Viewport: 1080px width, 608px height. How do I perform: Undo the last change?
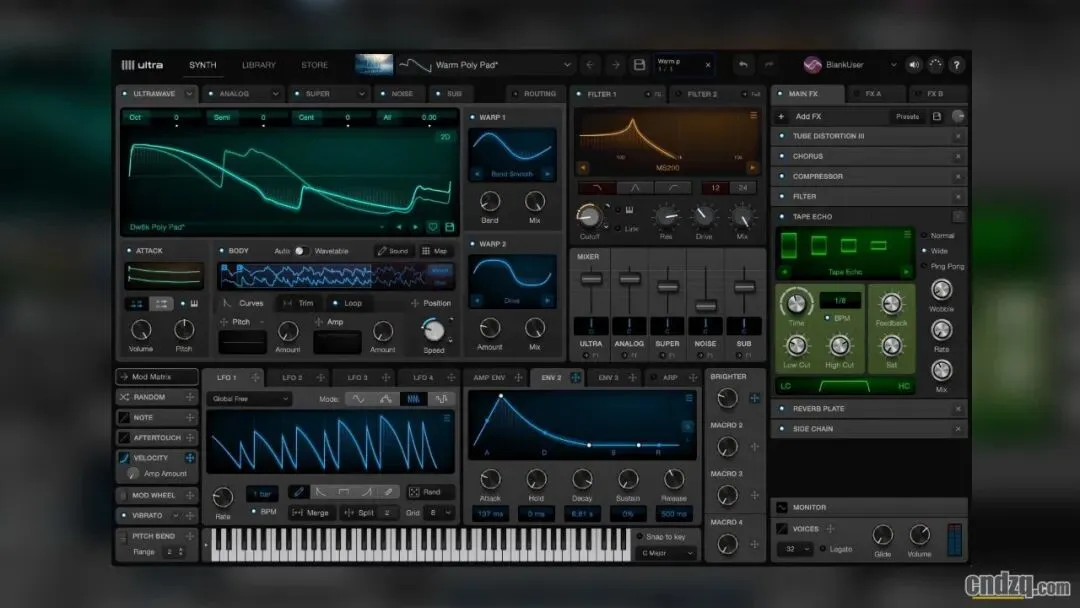pos(743,65)
